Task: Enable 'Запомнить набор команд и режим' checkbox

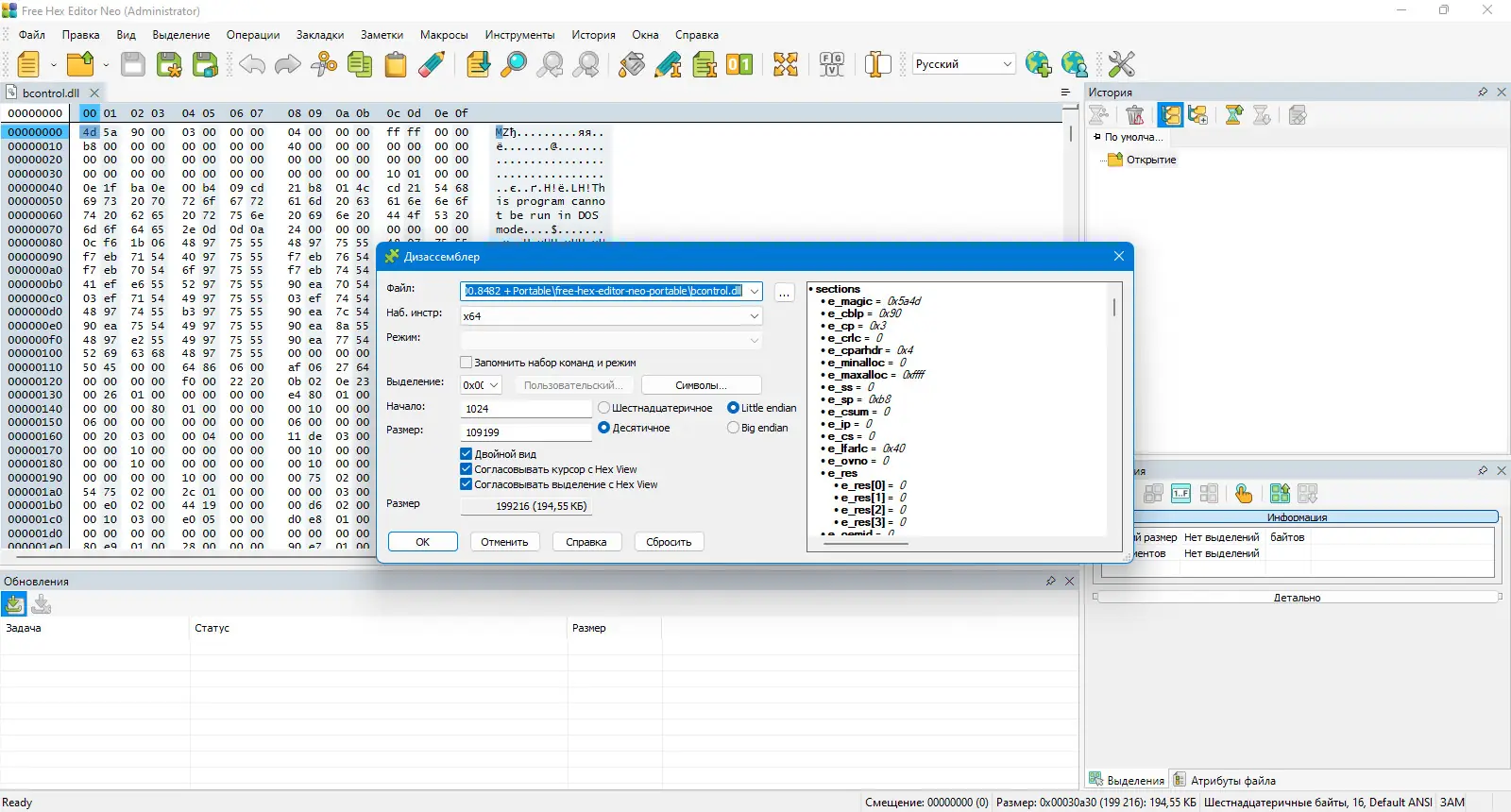Action: pos(467,363)
